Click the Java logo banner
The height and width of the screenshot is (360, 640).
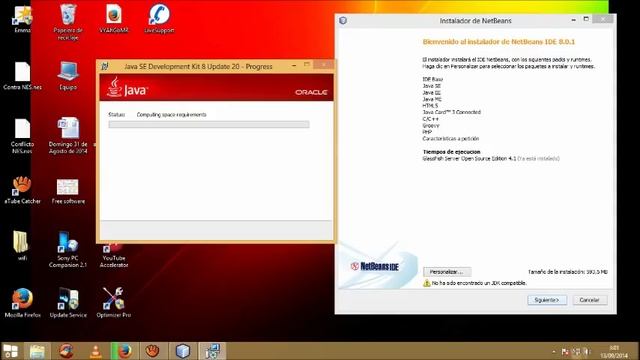127,87
